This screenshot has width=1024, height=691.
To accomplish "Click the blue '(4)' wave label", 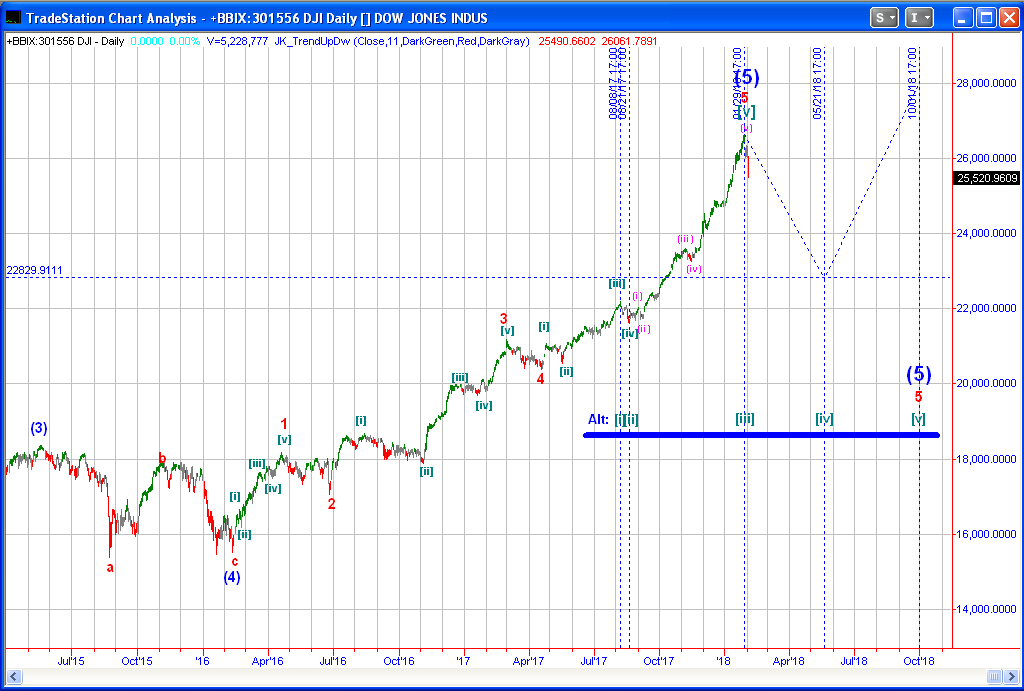I will pos(232,577).
